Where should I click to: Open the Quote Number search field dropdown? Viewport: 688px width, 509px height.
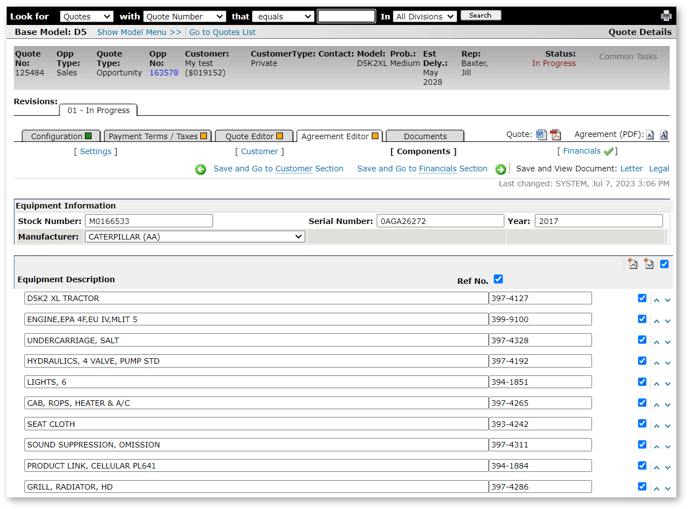184,17
